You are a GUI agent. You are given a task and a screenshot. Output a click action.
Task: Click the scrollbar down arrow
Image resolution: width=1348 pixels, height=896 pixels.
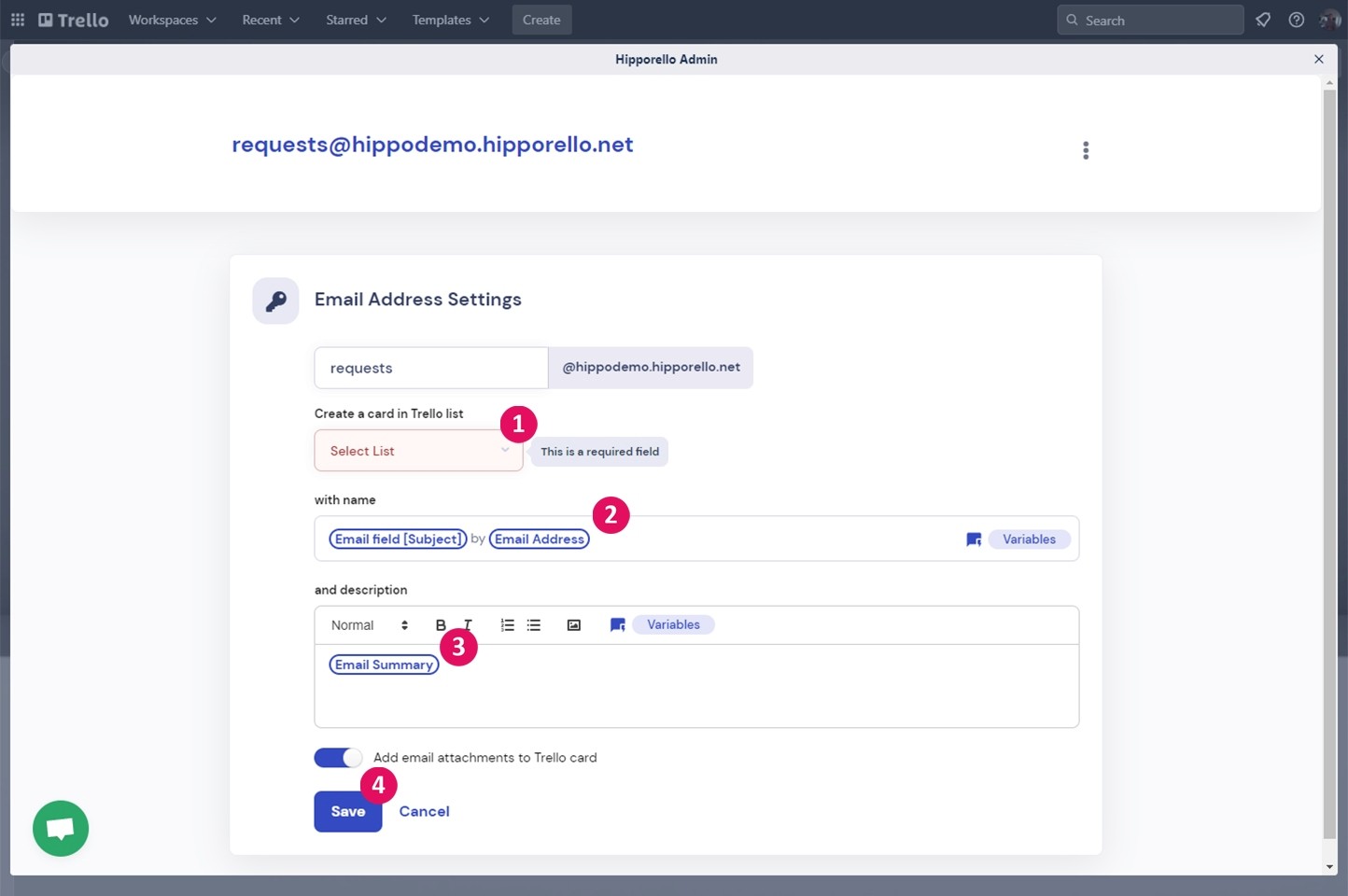coord(1329,867)
